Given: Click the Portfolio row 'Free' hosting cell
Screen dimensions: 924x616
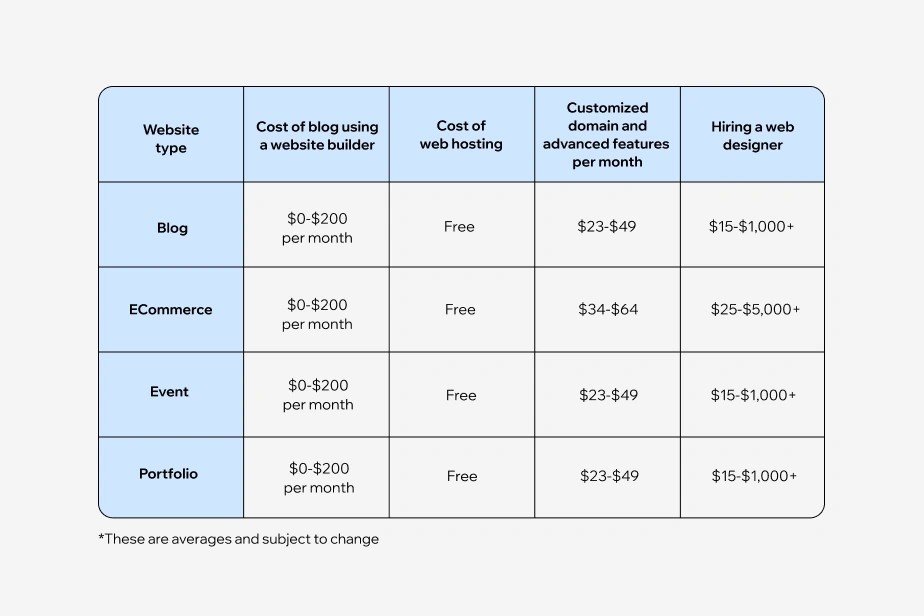Looking at the screenshot, I should [x=462, y=476].
